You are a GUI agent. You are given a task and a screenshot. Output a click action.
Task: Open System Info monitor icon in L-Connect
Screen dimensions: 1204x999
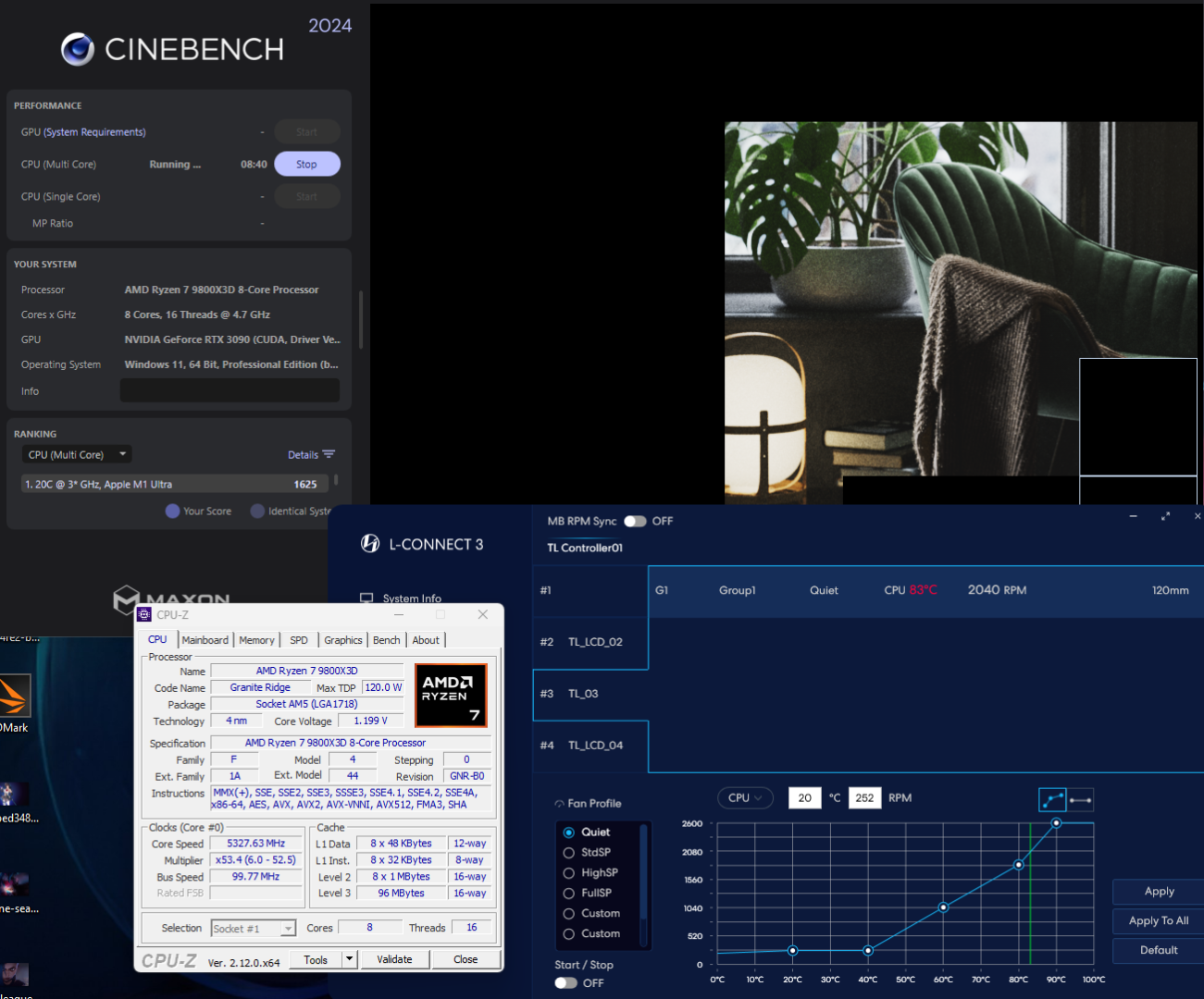366,598
